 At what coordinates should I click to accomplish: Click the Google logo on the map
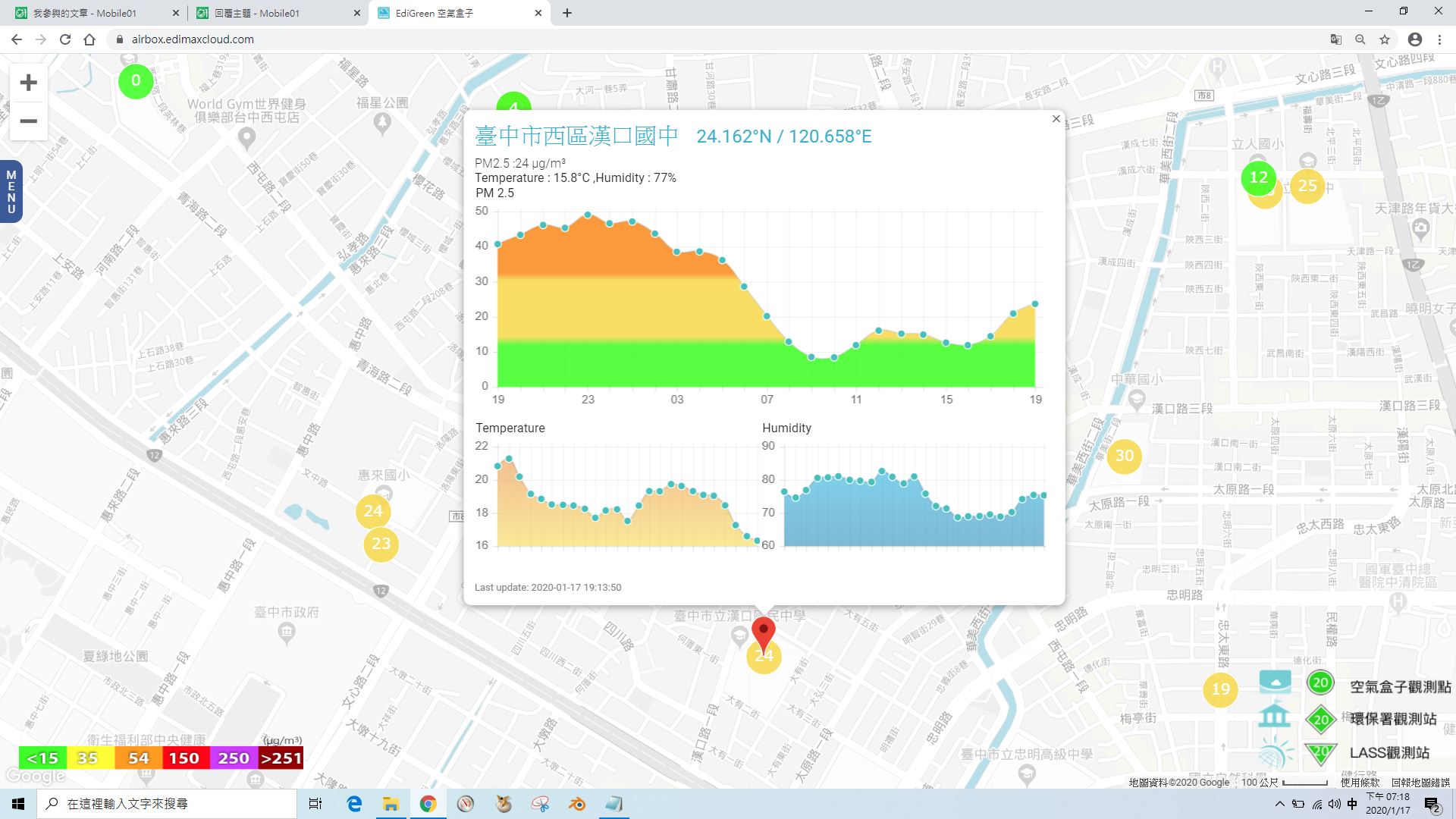(x=36, y=777)
